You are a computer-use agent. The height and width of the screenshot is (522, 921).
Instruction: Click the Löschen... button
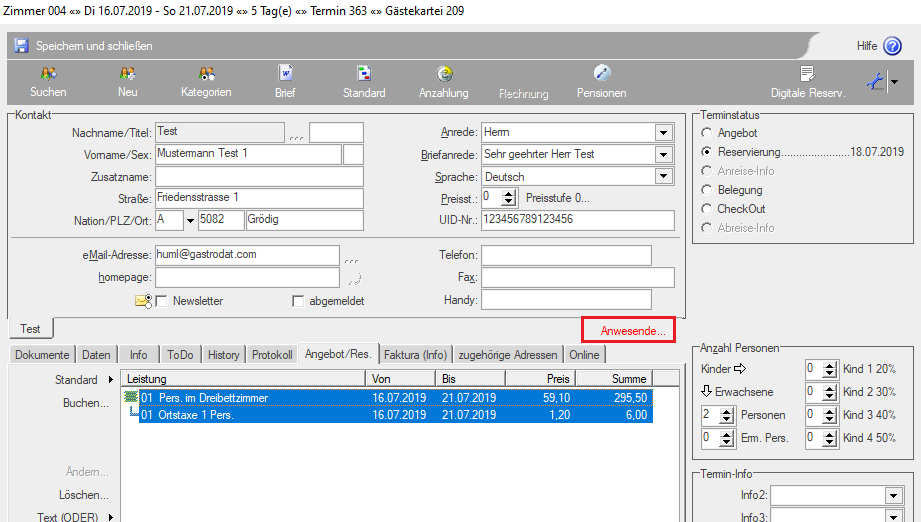[83, 495]
